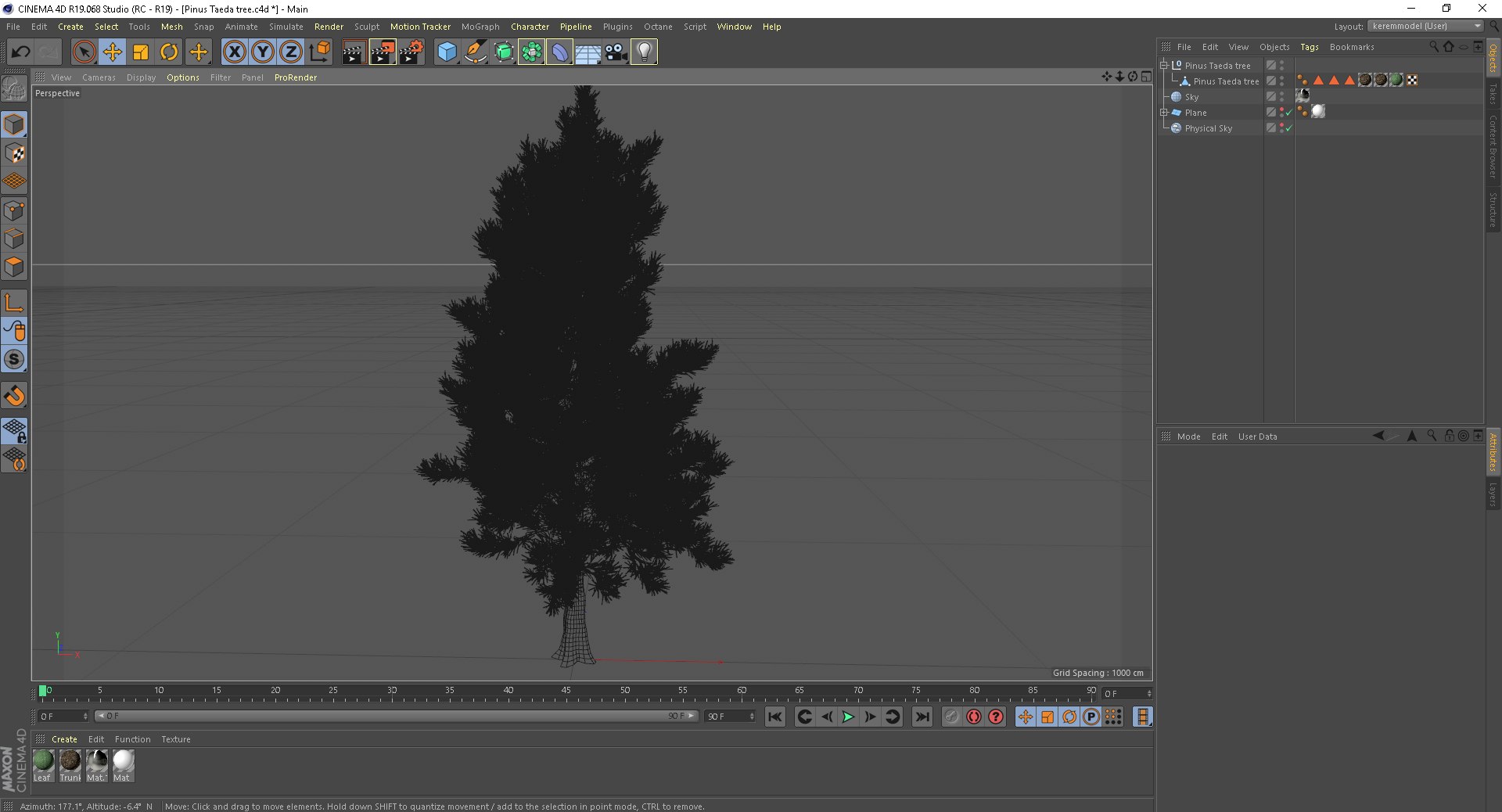Image resolution: width=1502 pixels, height=812 pixels.
Task: Switch to Texture mode in left palette
Action: point(14,153)
